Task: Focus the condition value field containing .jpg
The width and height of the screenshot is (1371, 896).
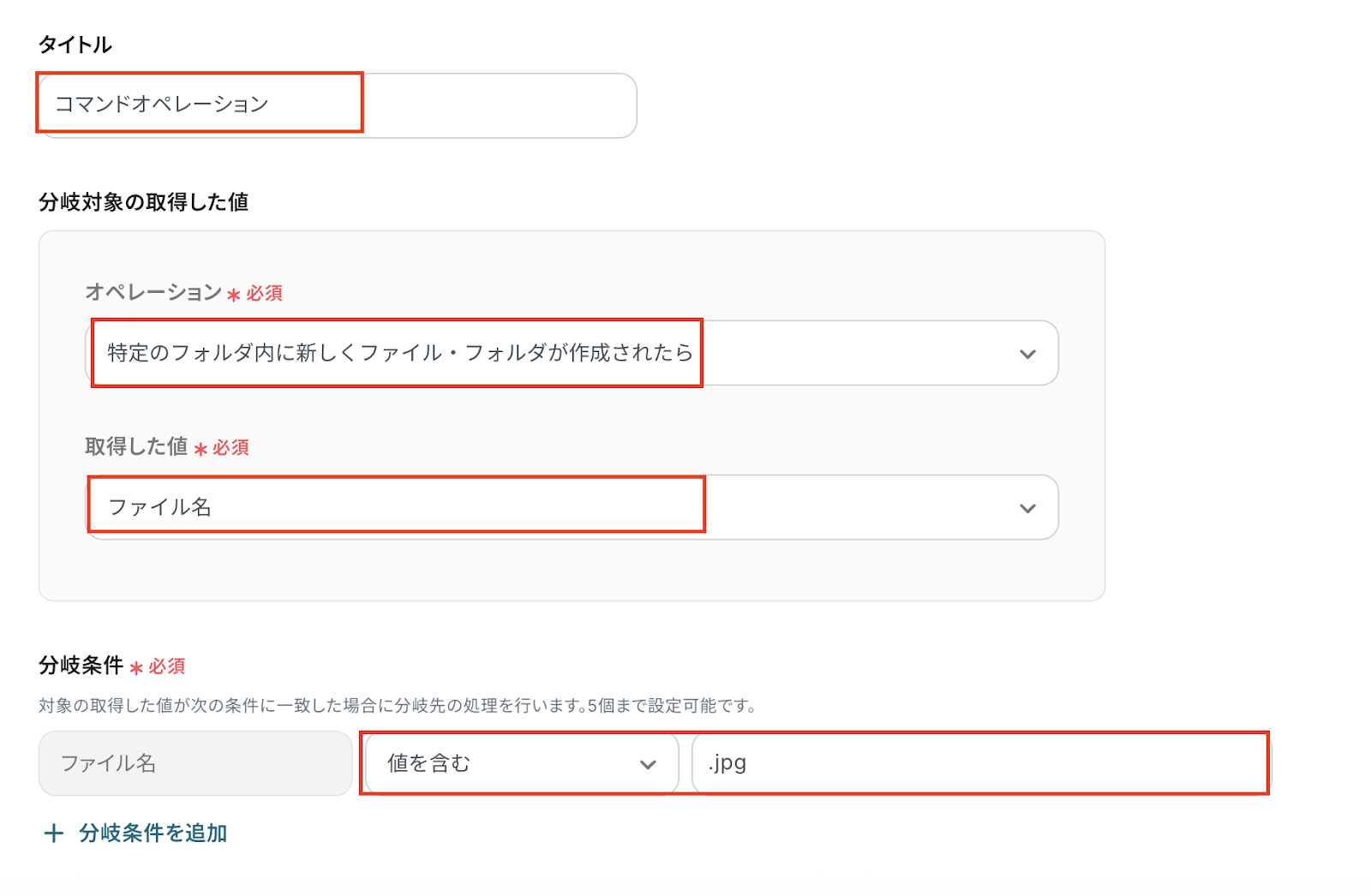Action: point(981,763)
